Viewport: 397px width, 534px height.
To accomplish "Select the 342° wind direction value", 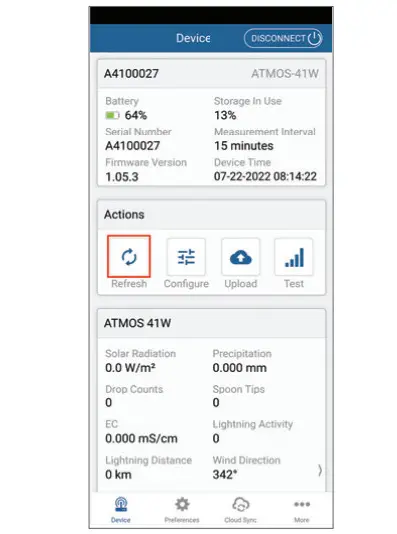I will 225,474.
